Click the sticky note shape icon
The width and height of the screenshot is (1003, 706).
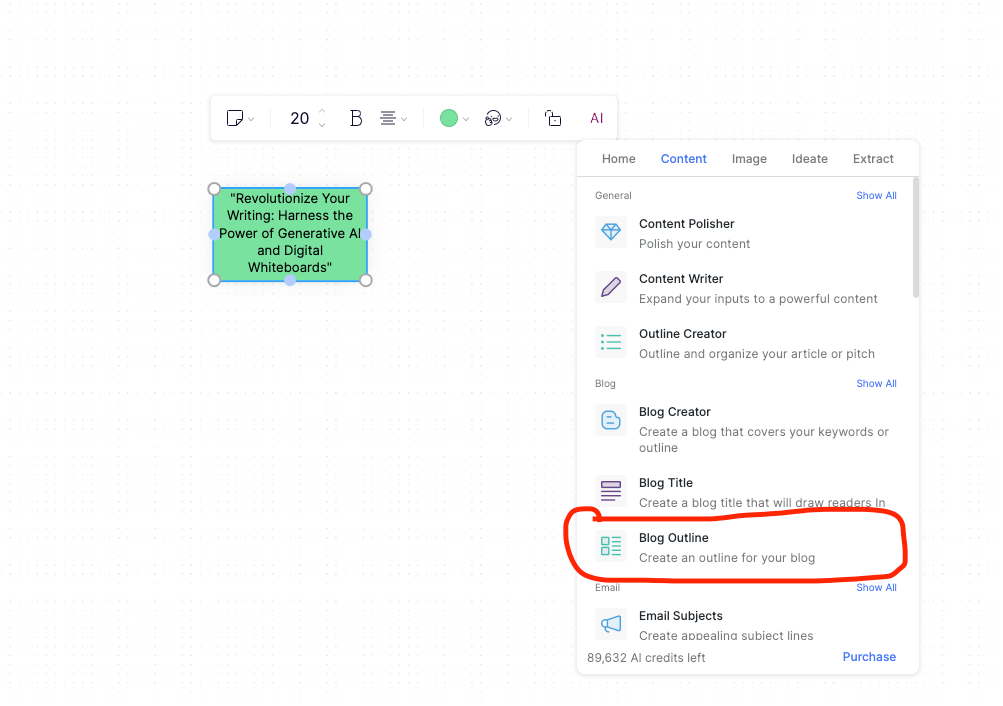tap(234, 118)
